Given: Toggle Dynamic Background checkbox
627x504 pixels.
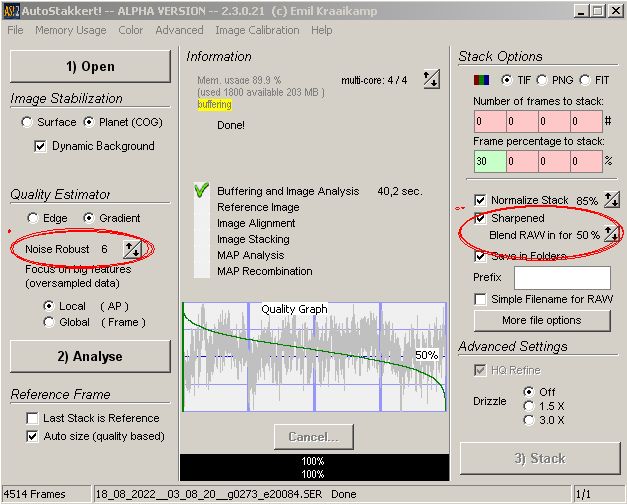Looking at the screenshot, I should tap(41, 146).
